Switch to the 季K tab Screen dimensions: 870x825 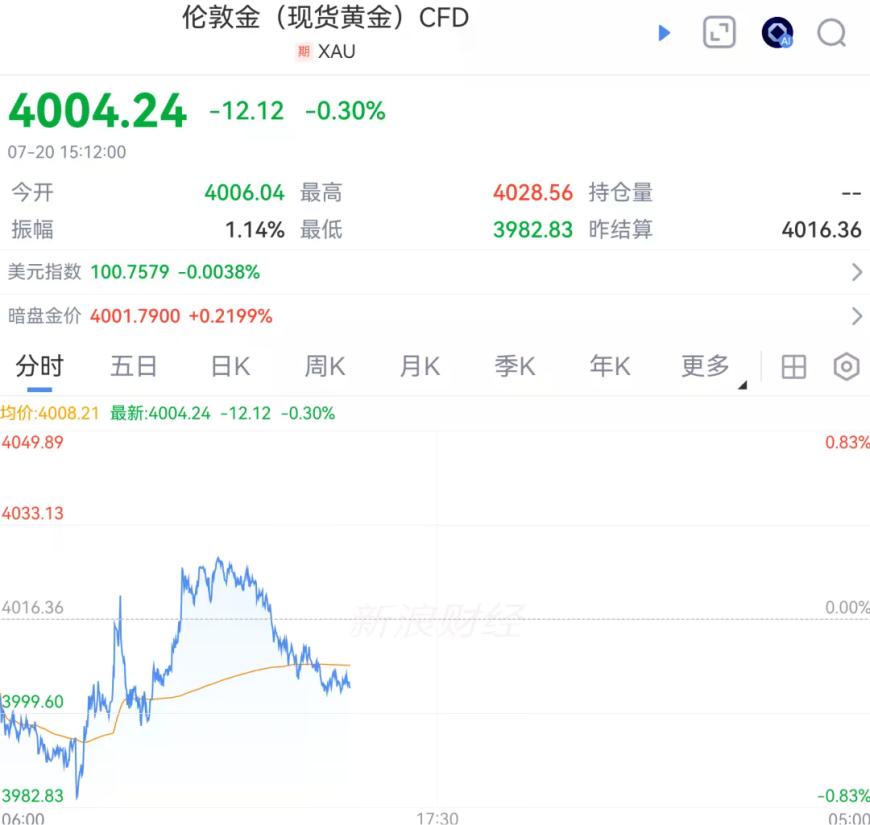[x=515, y=366]
